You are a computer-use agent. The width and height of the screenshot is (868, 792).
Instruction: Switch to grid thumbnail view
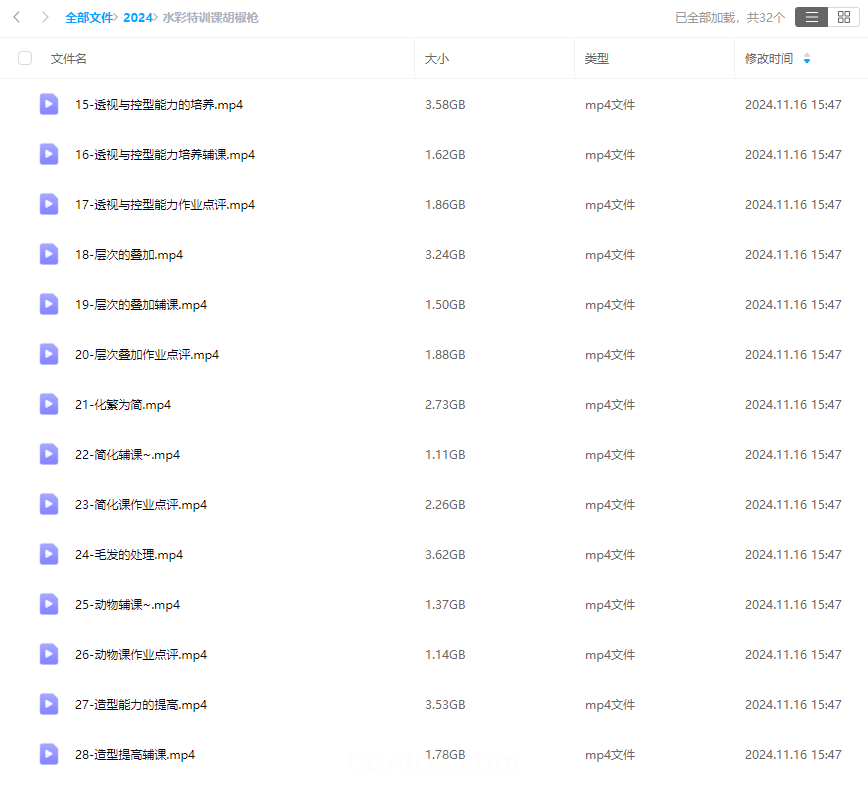843,17
